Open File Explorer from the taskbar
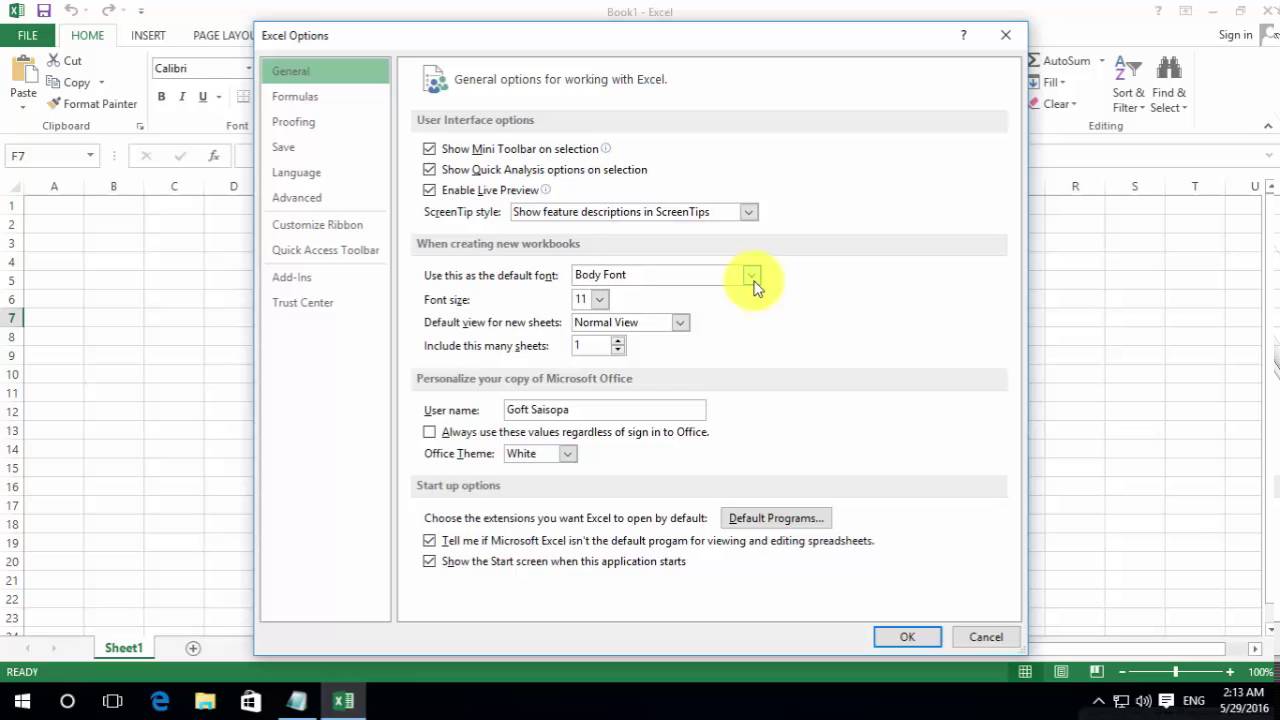This screenshot has width=1280, height=720. (x=205, y=701)
